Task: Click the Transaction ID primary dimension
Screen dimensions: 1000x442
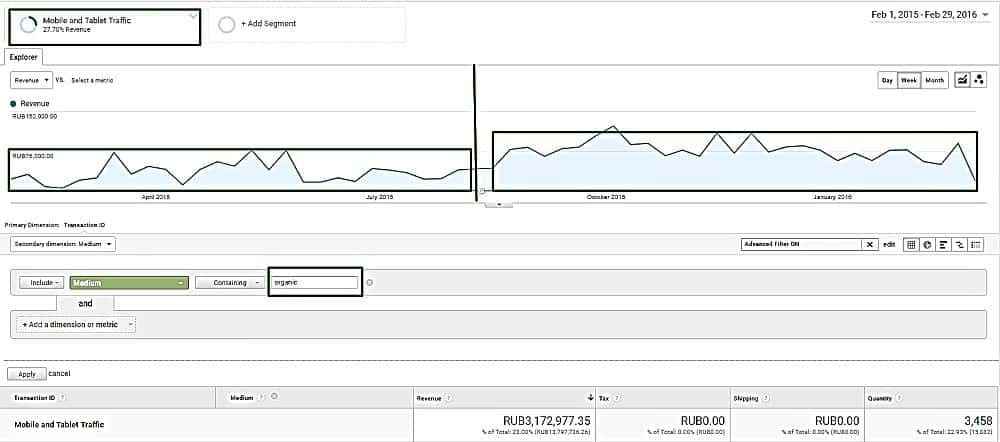Action: coord(84,225)
